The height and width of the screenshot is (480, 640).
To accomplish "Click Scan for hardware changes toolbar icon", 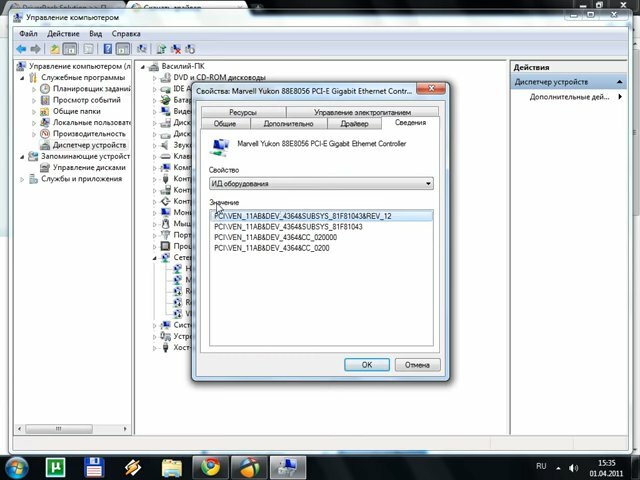I will point(142,49).
